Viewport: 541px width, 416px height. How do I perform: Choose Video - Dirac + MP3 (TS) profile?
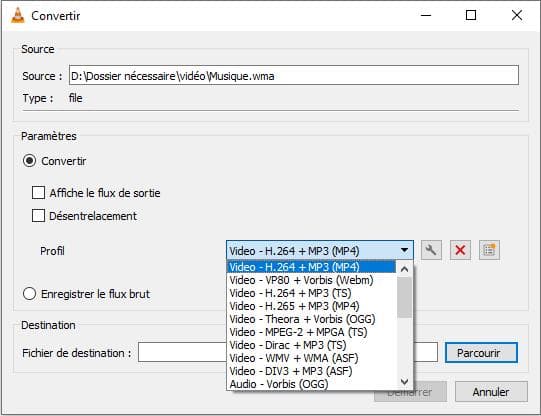pos(311,345)
